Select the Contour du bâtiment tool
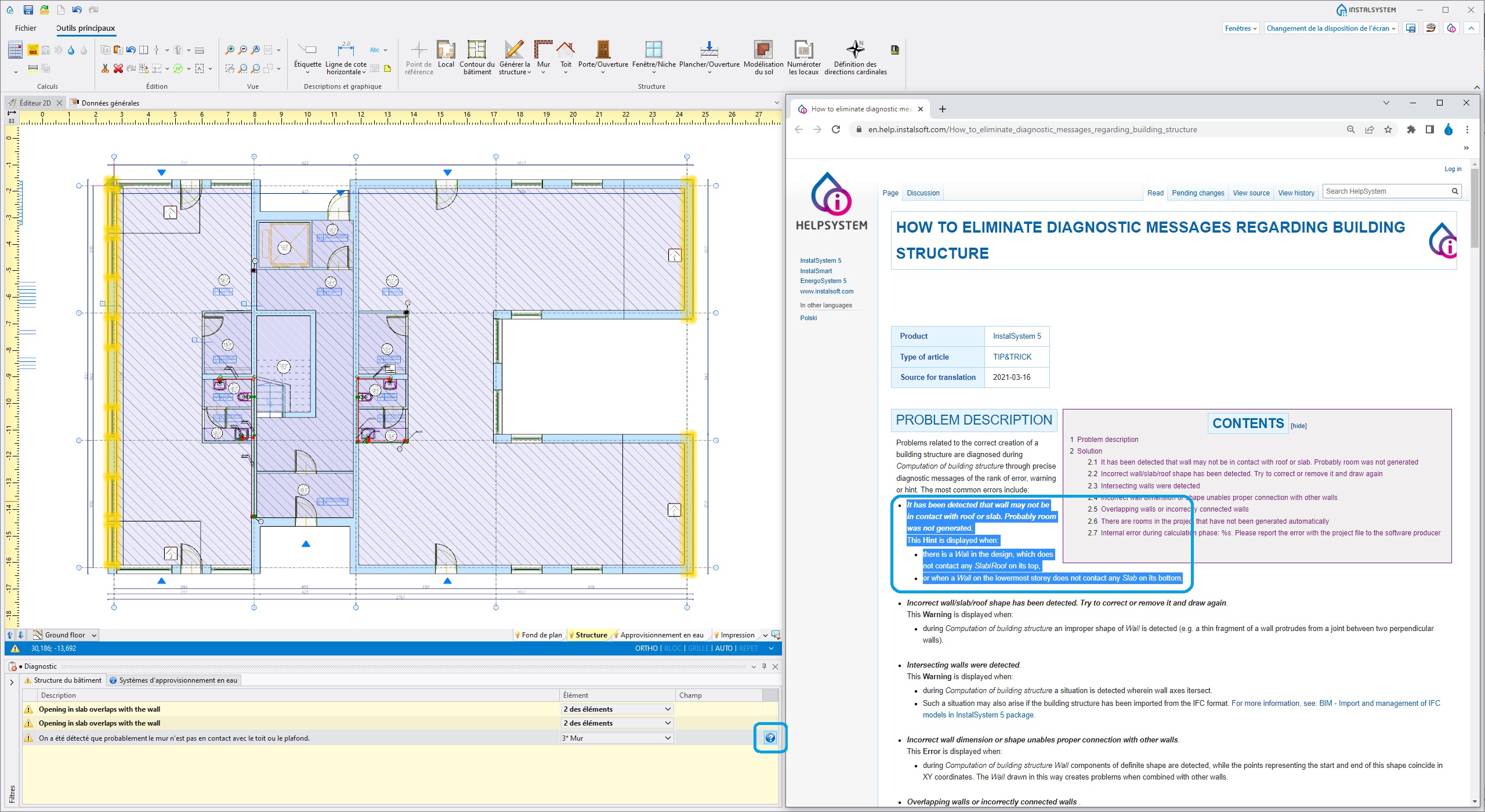This screenshot has height=812, width=1485. click(x=477, y=58)
